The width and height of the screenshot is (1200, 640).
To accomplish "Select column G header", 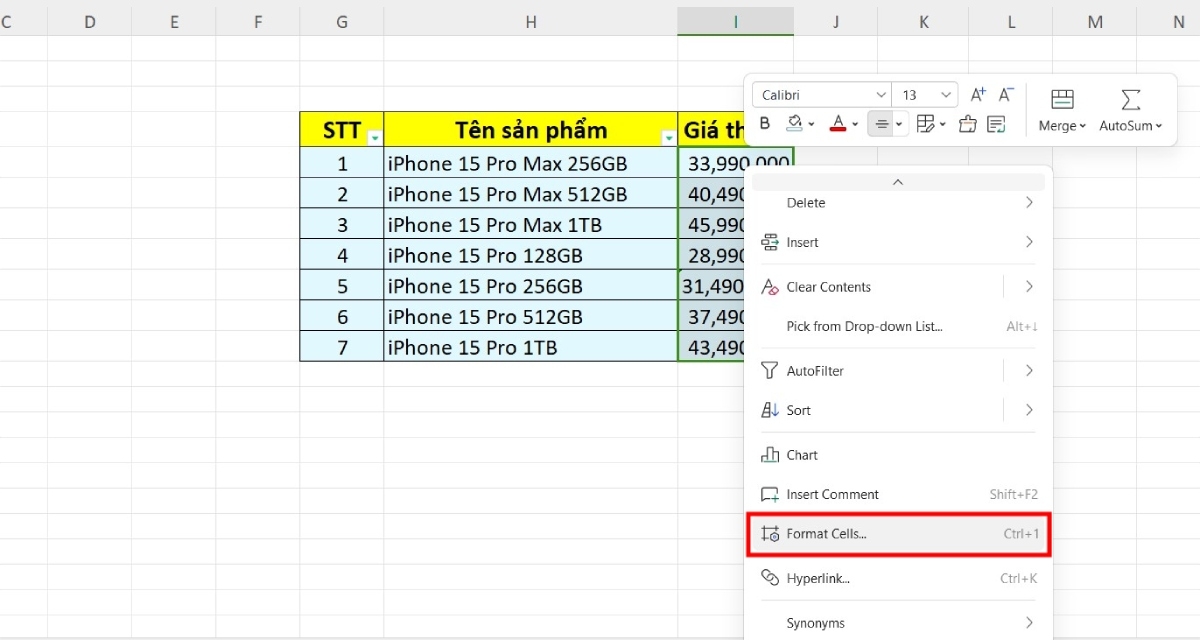I will coord(342,21).
